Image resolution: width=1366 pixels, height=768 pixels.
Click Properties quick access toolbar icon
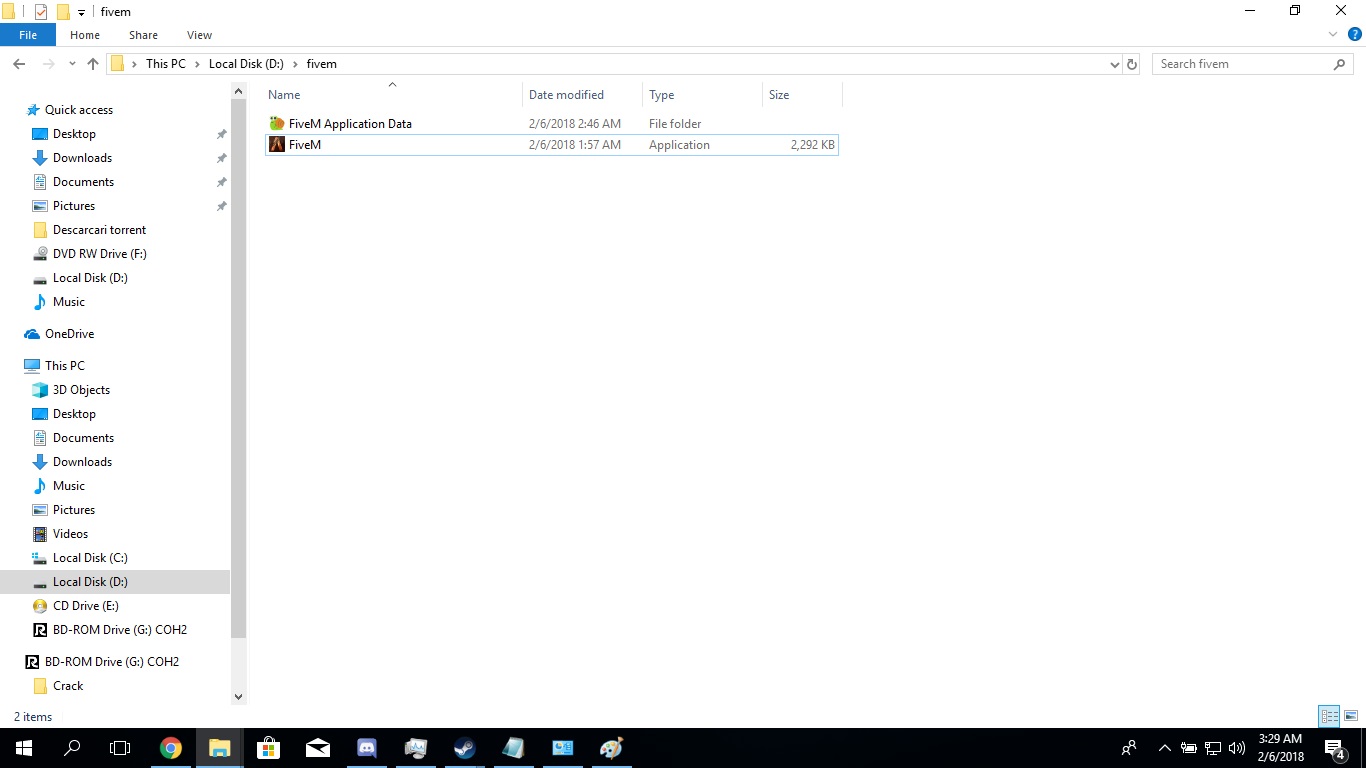click(x=41, y=12)
